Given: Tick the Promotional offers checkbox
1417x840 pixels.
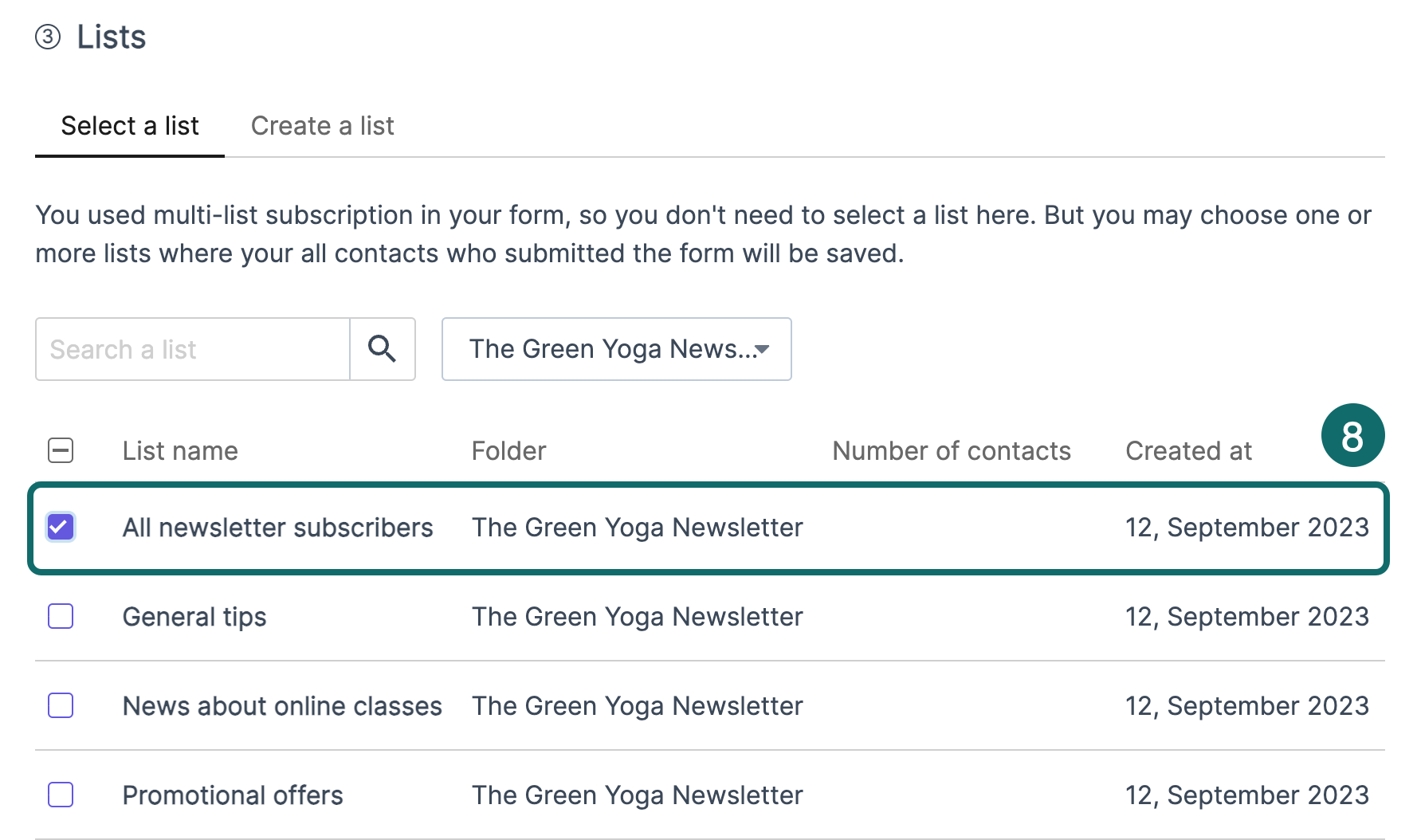Looking at the screenshot, I should click(x=61, y=795).
